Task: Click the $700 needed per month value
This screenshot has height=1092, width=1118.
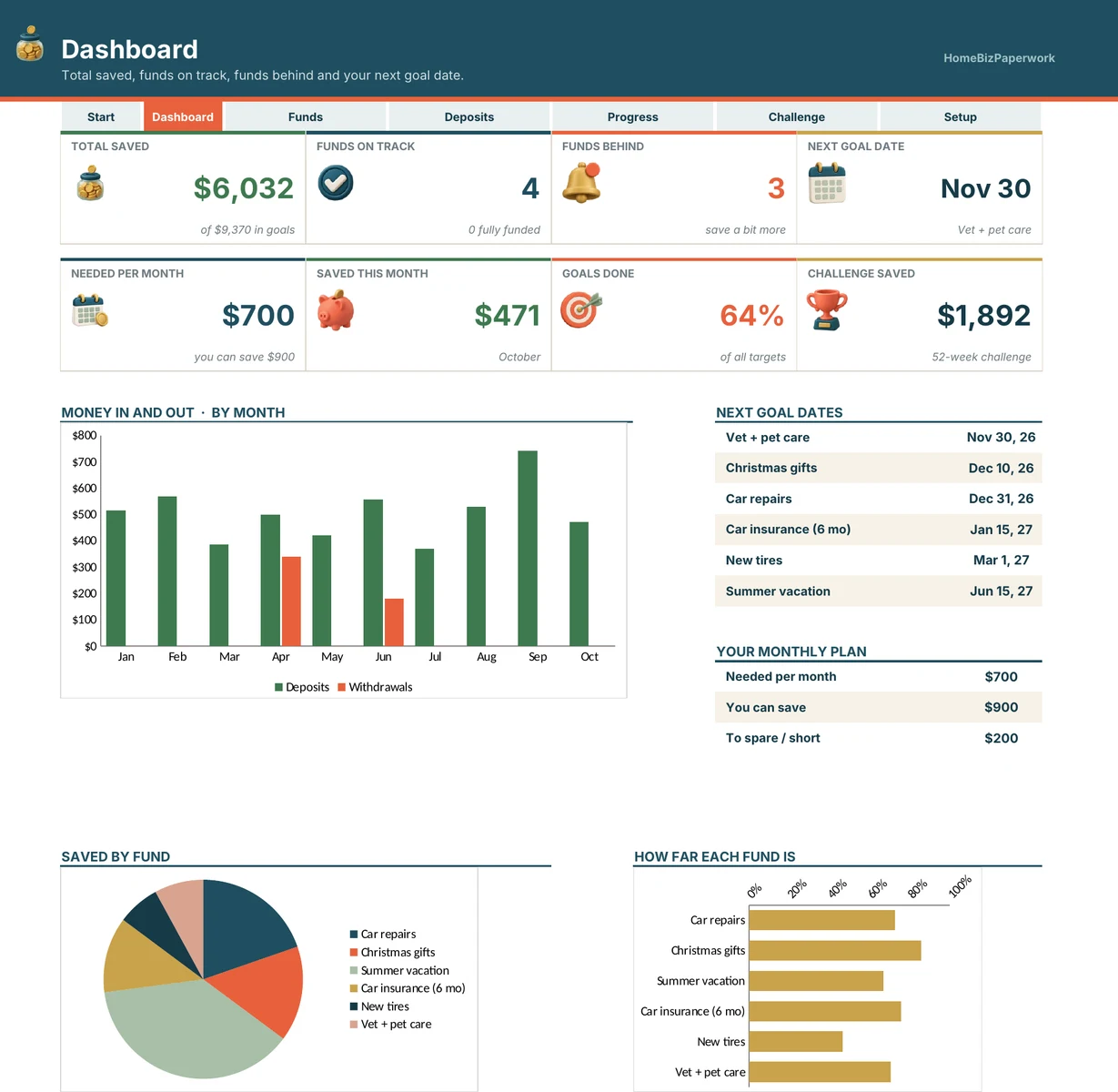Action: (258, 316)
